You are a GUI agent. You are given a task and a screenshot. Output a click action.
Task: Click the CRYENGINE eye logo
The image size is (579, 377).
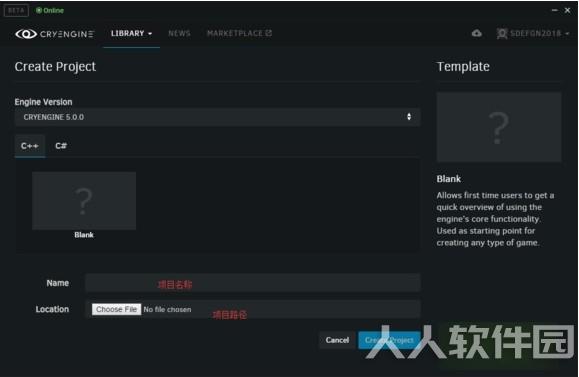[26, 34]
